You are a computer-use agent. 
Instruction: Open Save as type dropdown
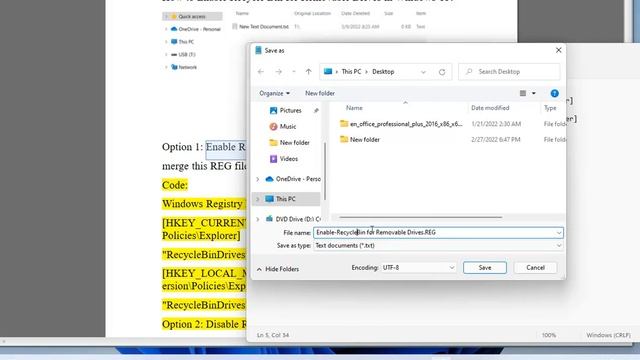pyautogui.click(x=438, y=246)
